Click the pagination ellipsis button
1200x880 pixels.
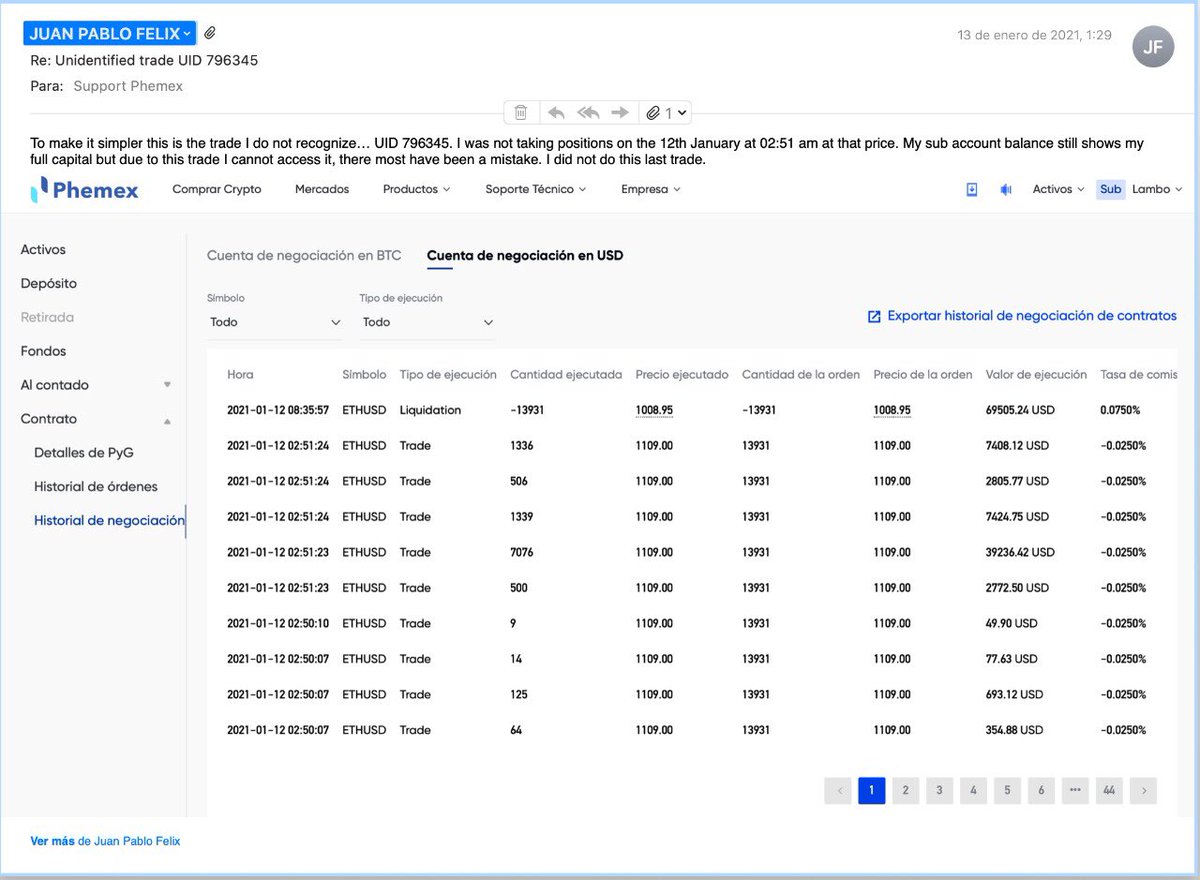(1075, 791)
